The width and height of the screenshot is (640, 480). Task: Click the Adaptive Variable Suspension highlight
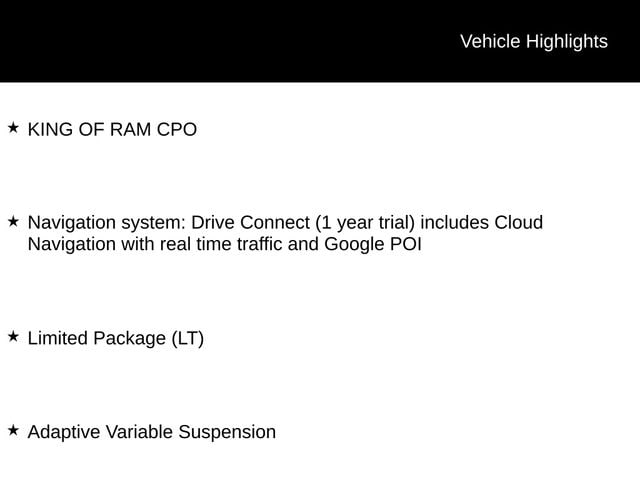pos(152,432)
